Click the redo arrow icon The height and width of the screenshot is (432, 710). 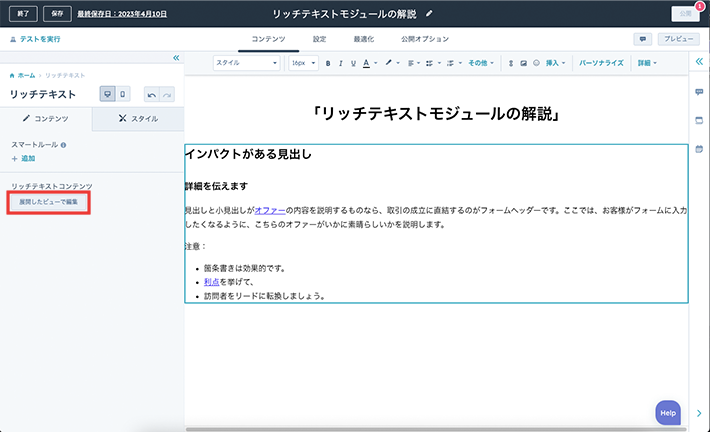tap(167, 95)
